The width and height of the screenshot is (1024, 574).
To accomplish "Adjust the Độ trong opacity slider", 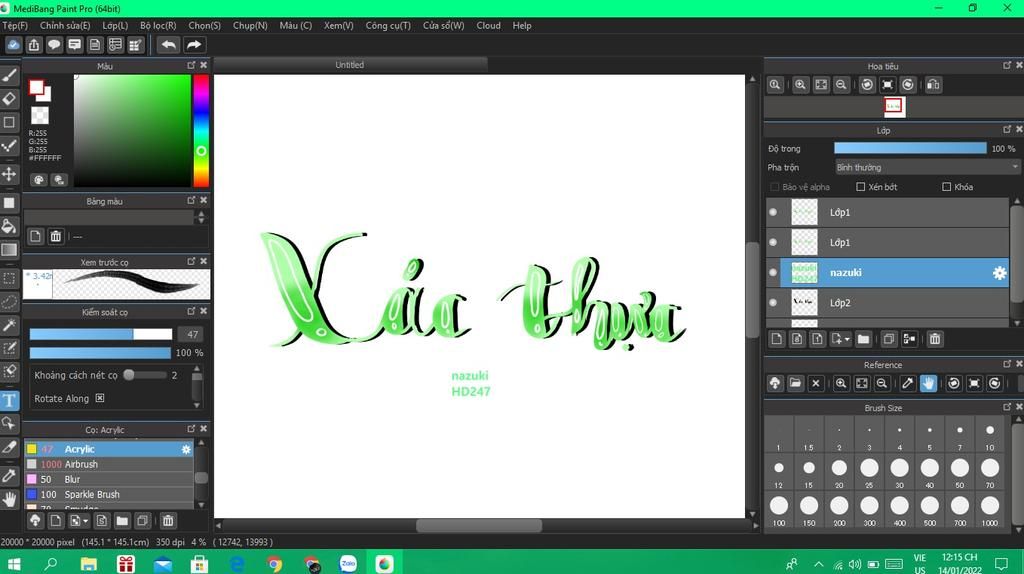I will click(910, 148).
